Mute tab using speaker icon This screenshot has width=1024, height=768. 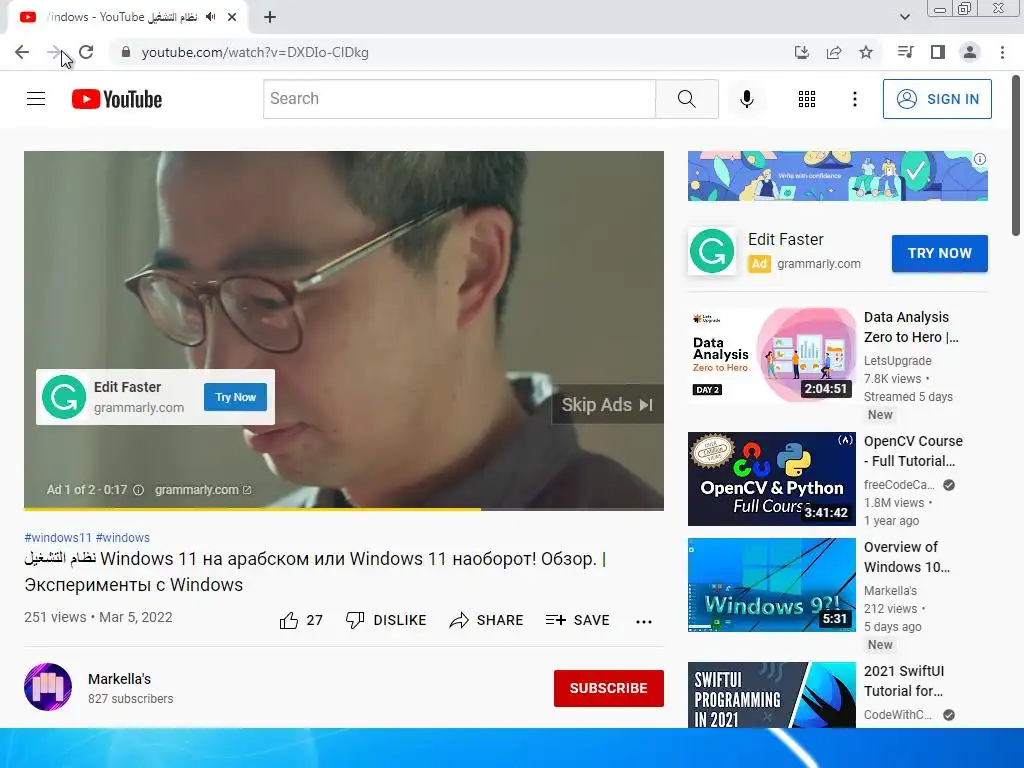[x=210, y=17]
